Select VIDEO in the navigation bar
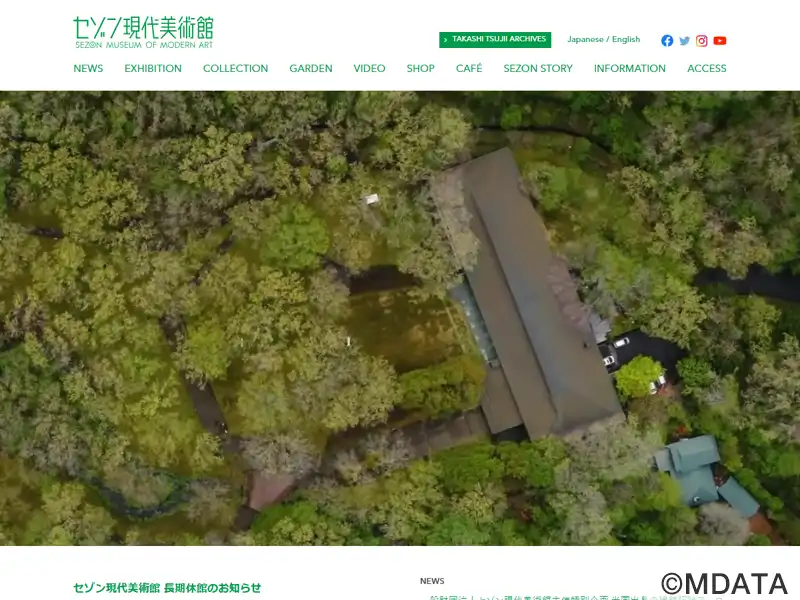Image resolution: width=800 pixels, height=600 pixels. coord(369,68)
